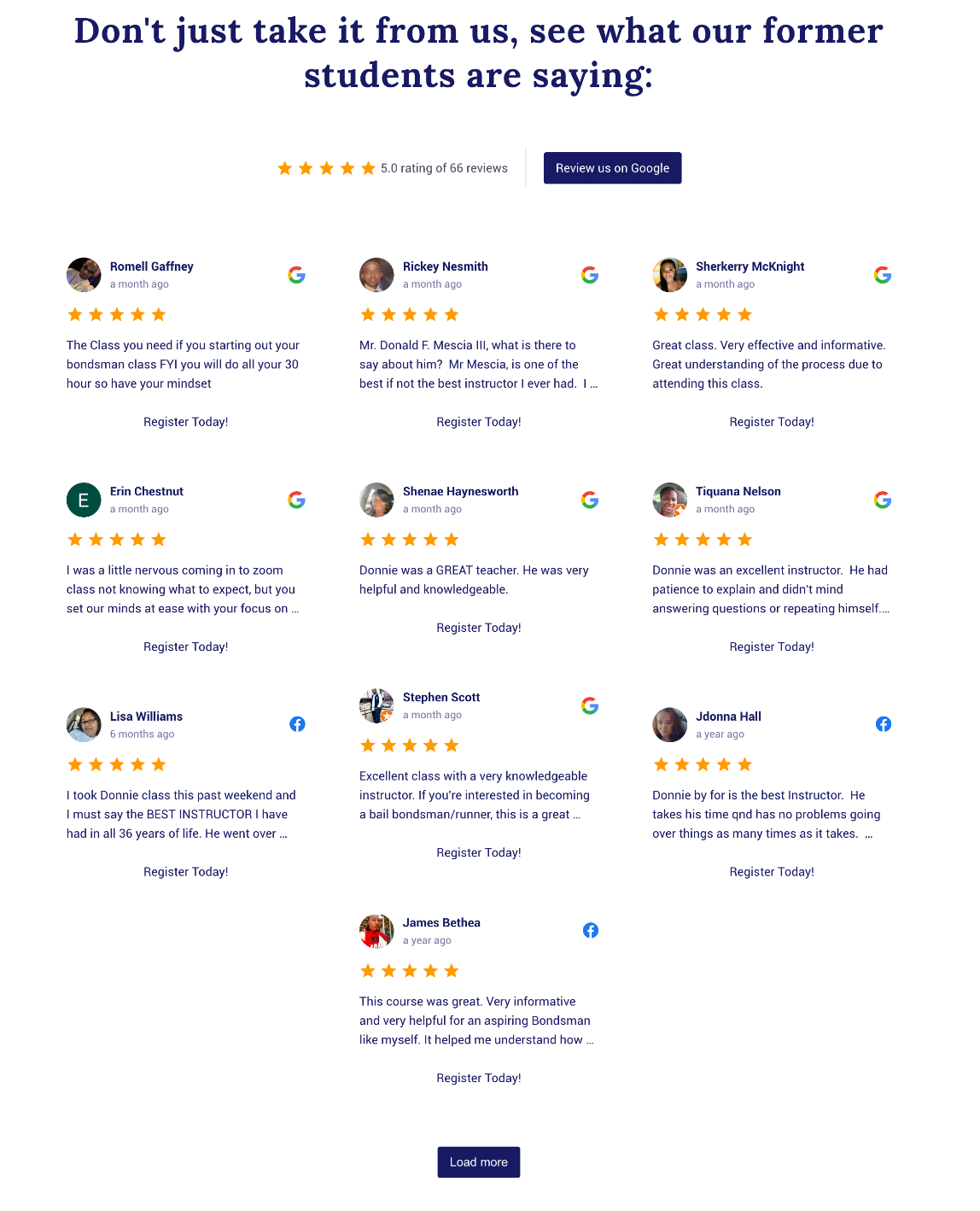Image resolution: width=980 pixels, height=1211 pixels.
Task: Open Erin Chestnut's avatar initial circle
Action: [x=84, y=500]
